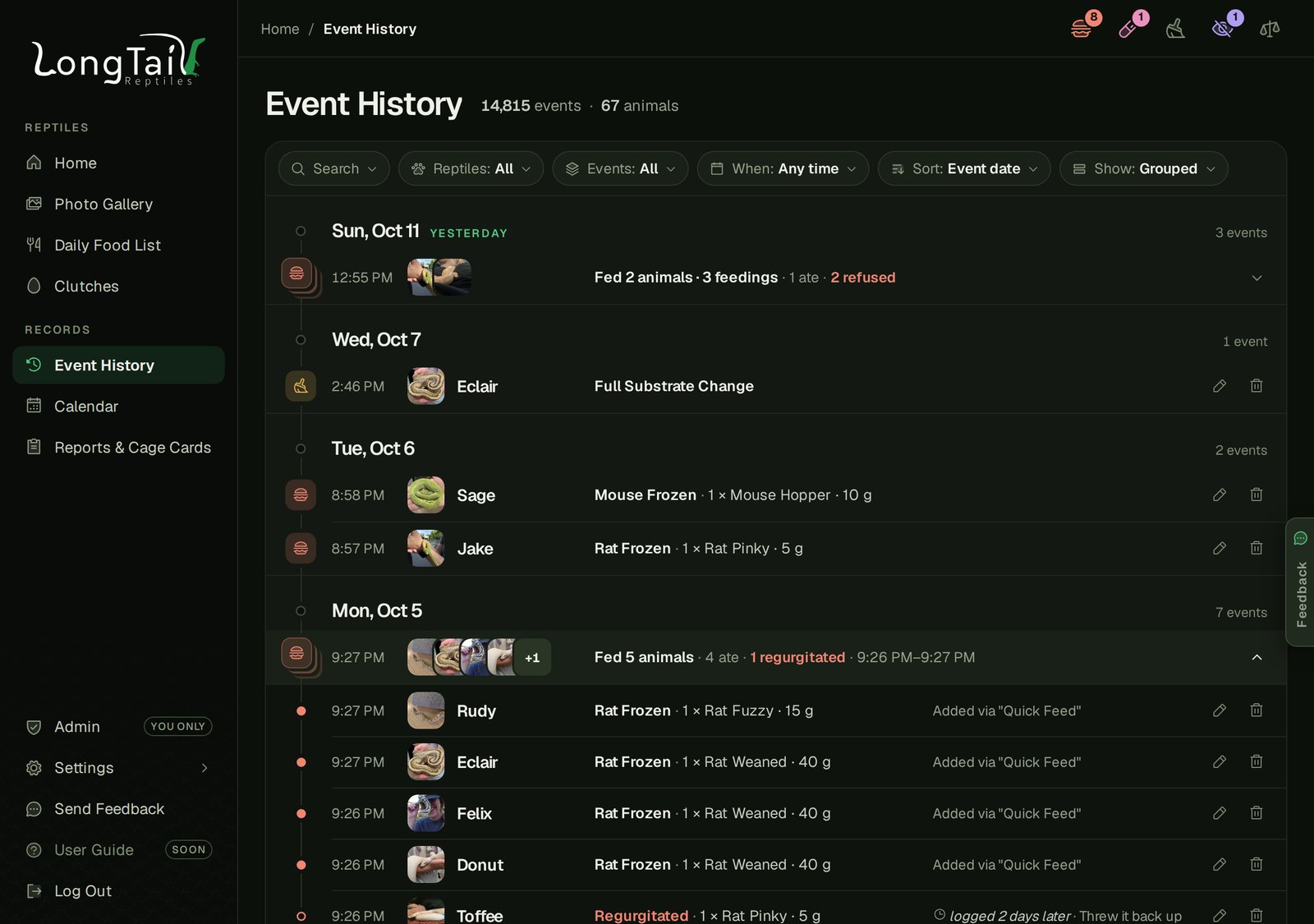The width and height of the screenshot is (1314, 924).
Task: Open the feeding alerts icon with badge 8
Action: (1082, 29)
